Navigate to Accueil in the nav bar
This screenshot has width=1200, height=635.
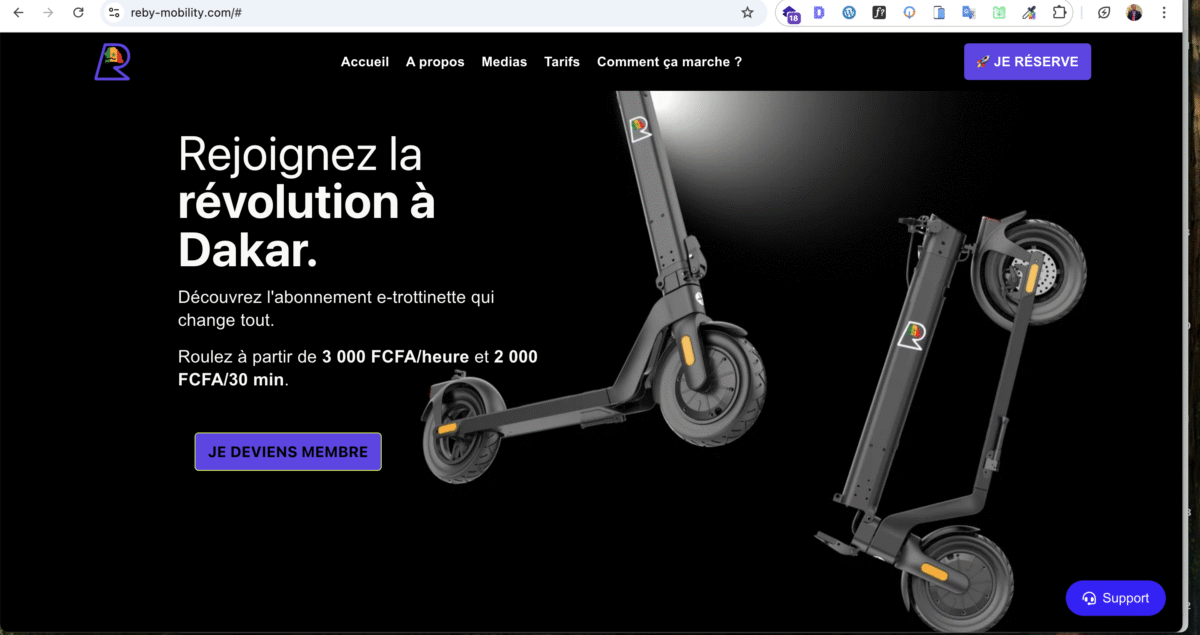pos(365,62)
